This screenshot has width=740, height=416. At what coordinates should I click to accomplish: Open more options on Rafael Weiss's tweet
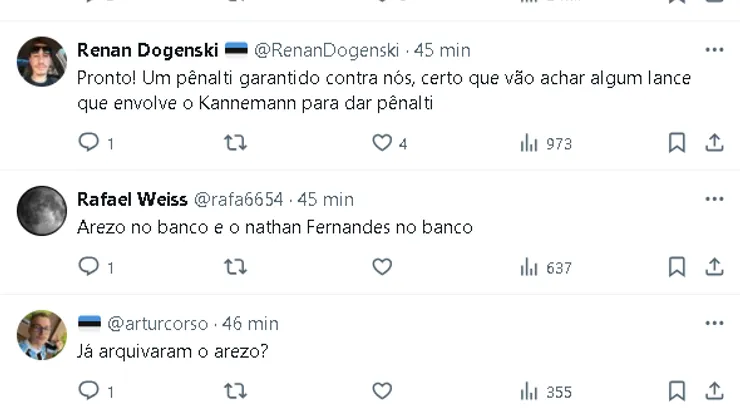(x=714, y=199)
